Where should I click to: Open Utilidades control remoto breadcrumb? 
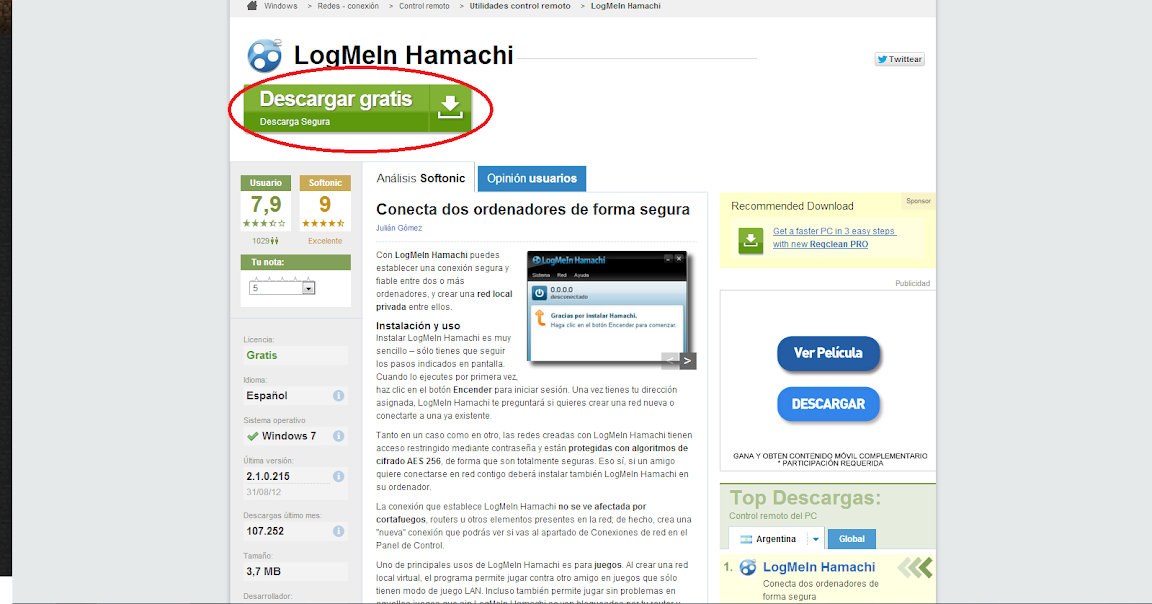[x=520, y=6]
